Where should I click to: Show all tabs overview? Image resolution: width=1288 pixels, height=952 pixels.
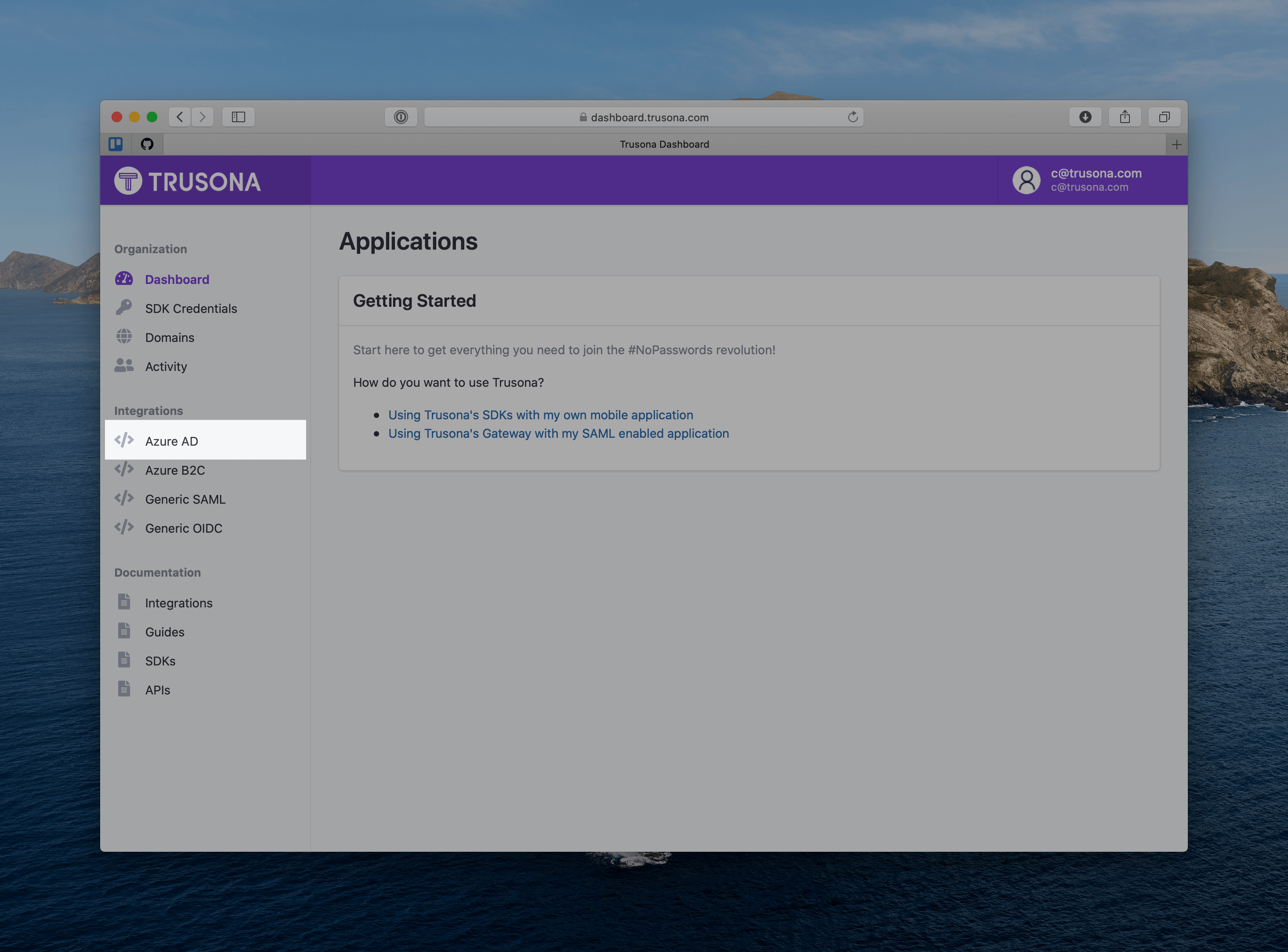(x=1164, y=117)
